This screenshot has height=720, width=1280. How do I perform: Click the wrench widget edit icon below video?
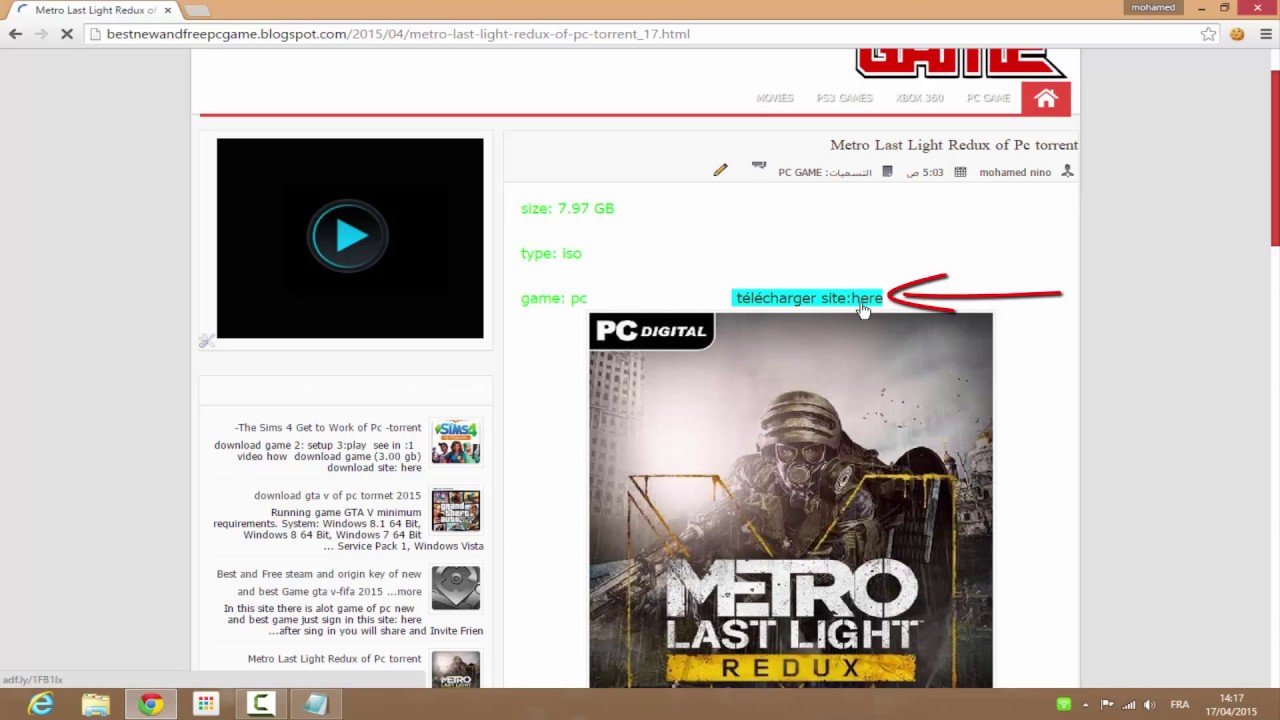[207, 341]
